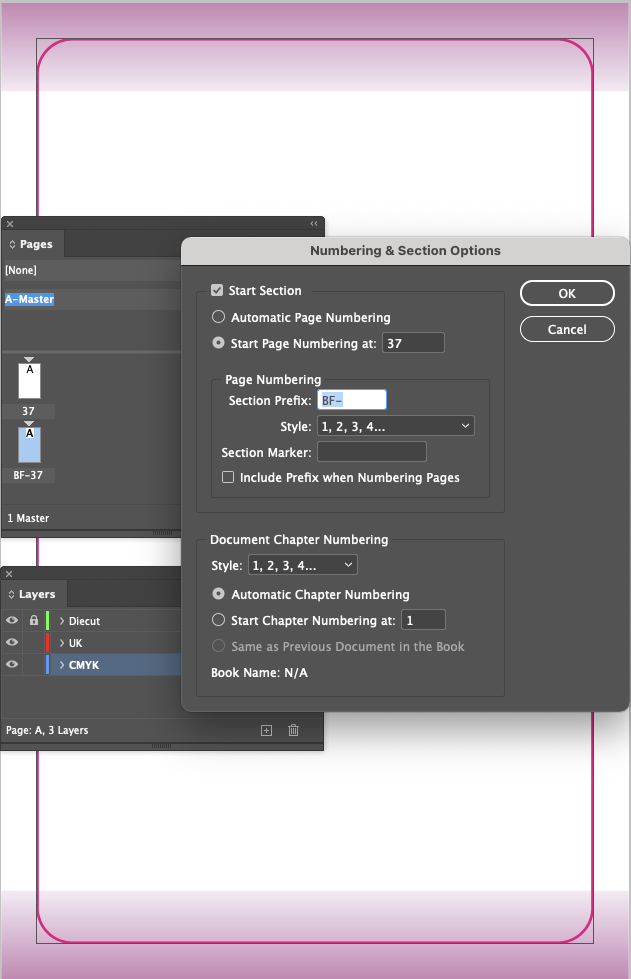Screen dimensions: 631x979
Task: Expand the UK layer chevron
Action: click(x=62, y=642)
